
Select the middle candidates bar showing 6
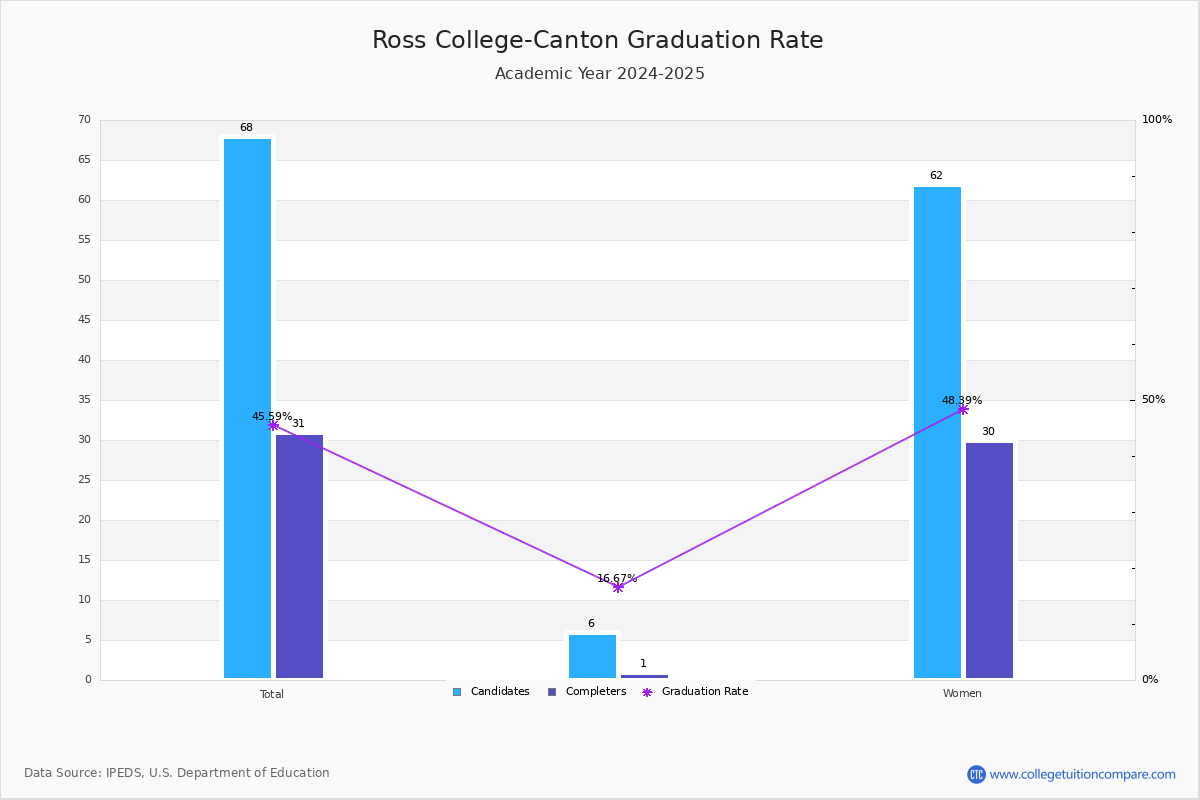tap(592, 656)
